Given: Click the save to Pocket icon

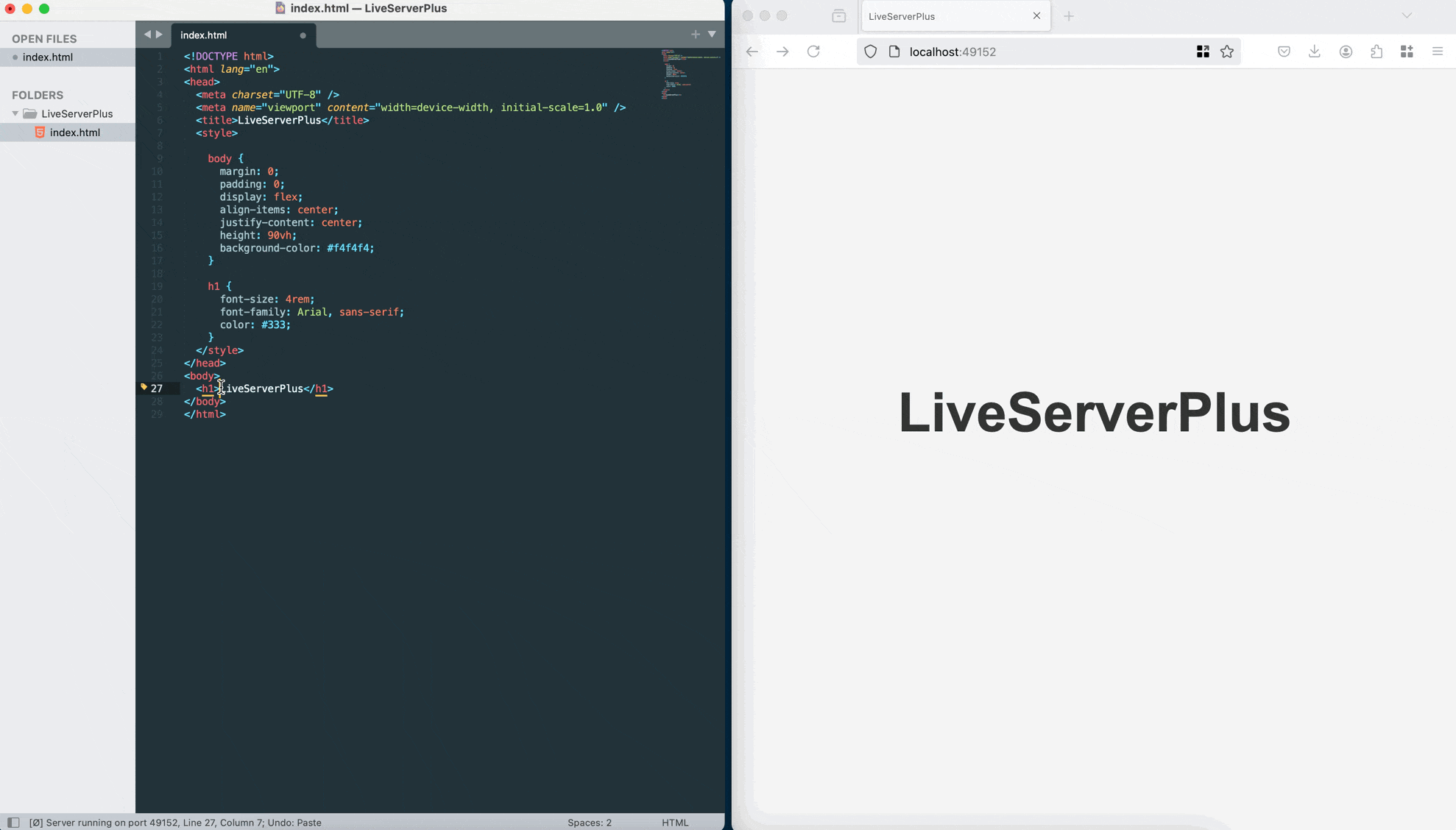Looking at the screenshot, I should pos(1284,52).
